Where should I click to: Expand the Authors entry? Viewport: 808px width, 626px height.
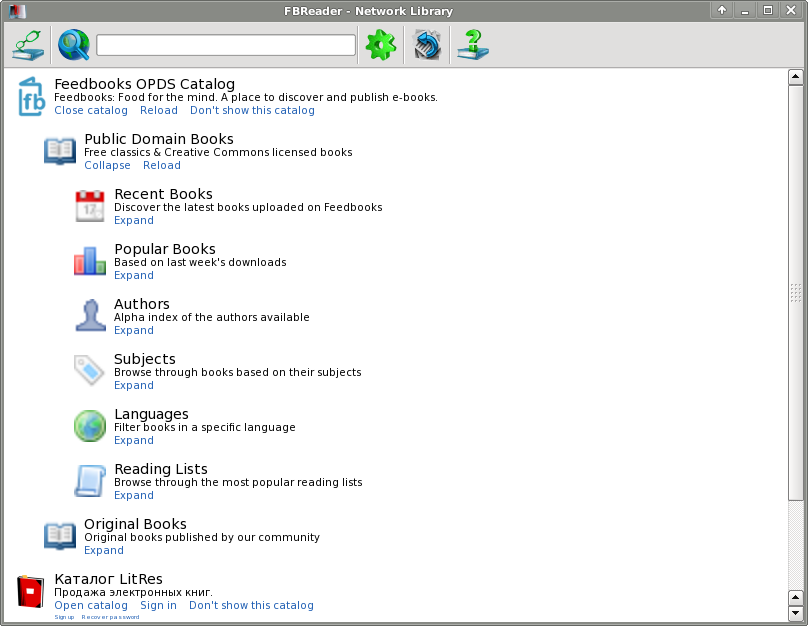(134, 330)
